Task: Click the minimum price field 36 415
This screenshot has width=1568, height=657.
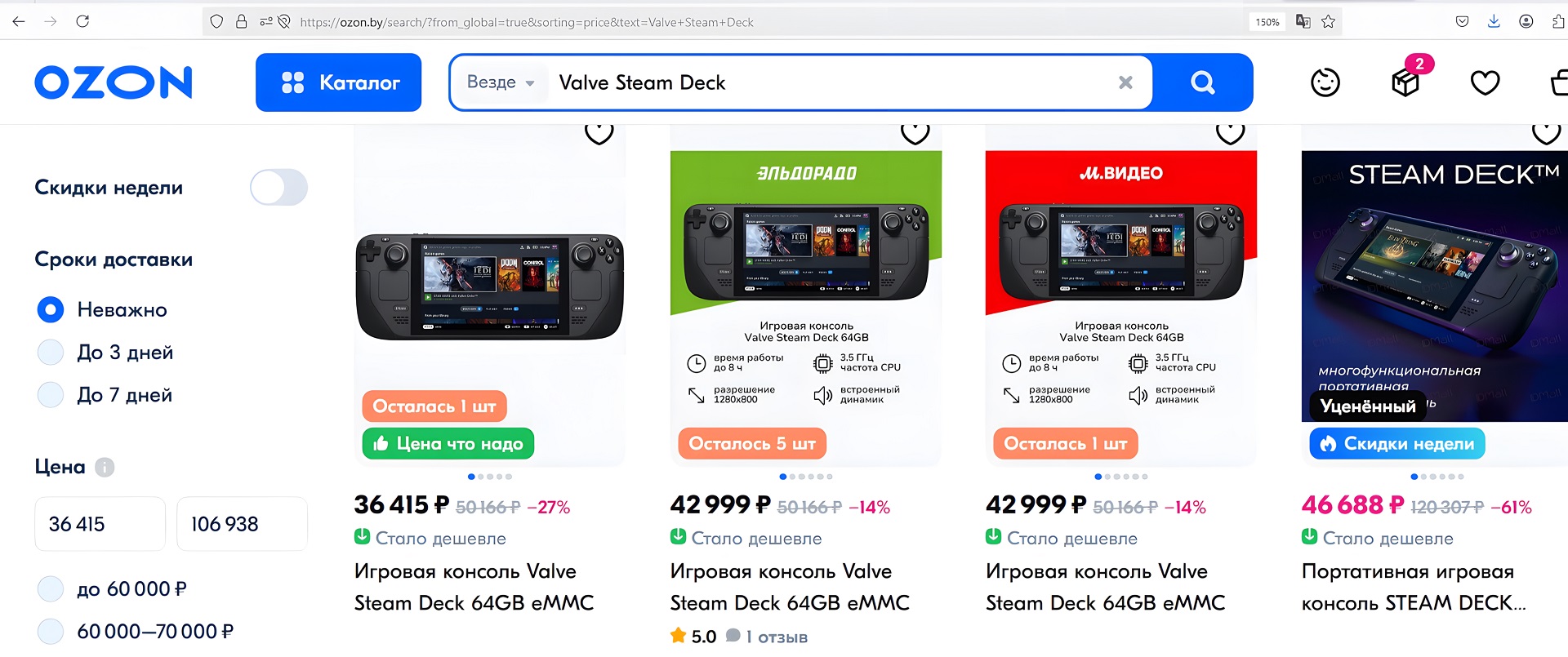Action: [x=100, y=524]
